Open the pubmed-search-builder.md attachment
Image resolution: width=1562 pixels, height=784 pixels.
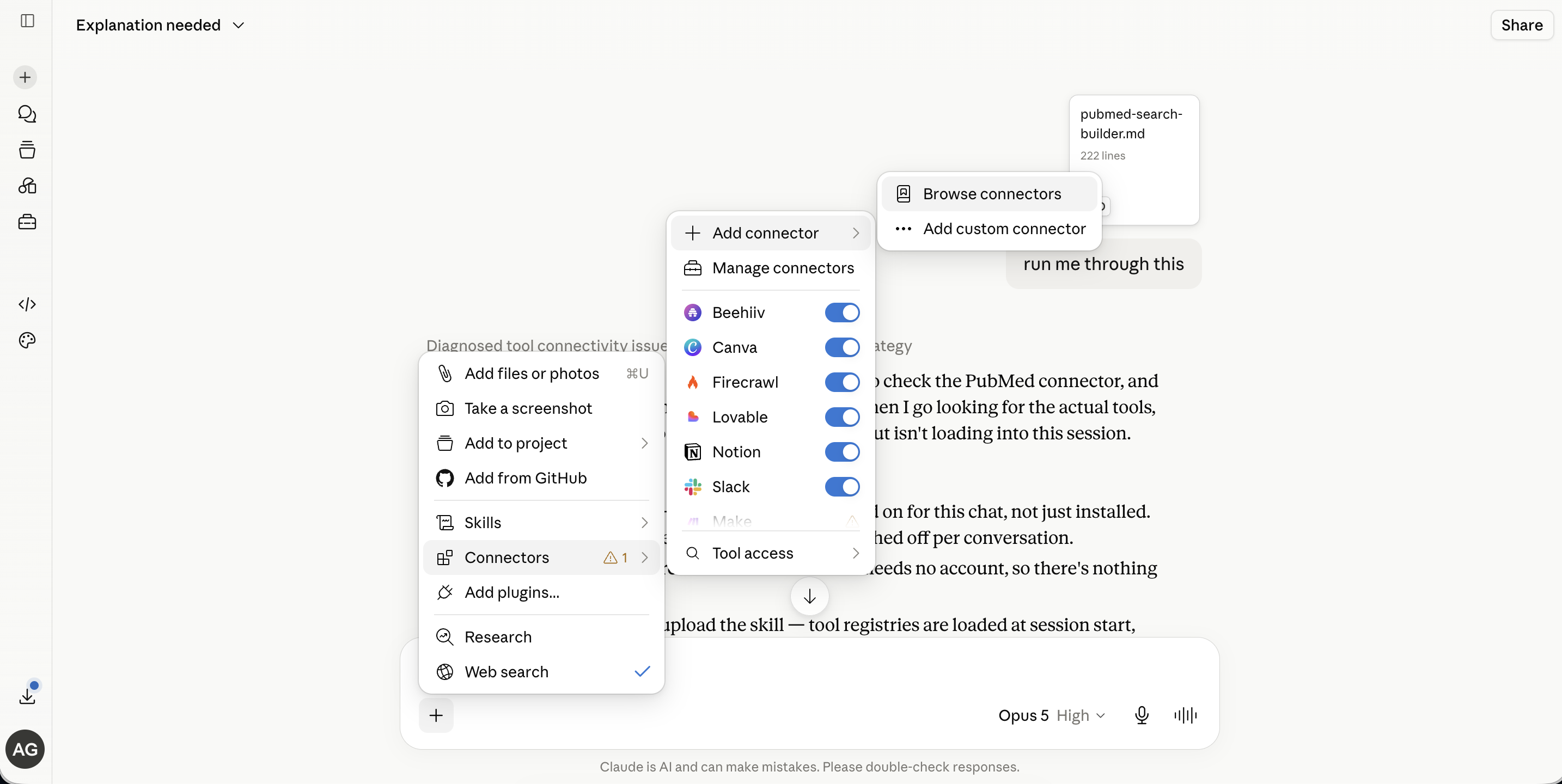[1134, 160]
